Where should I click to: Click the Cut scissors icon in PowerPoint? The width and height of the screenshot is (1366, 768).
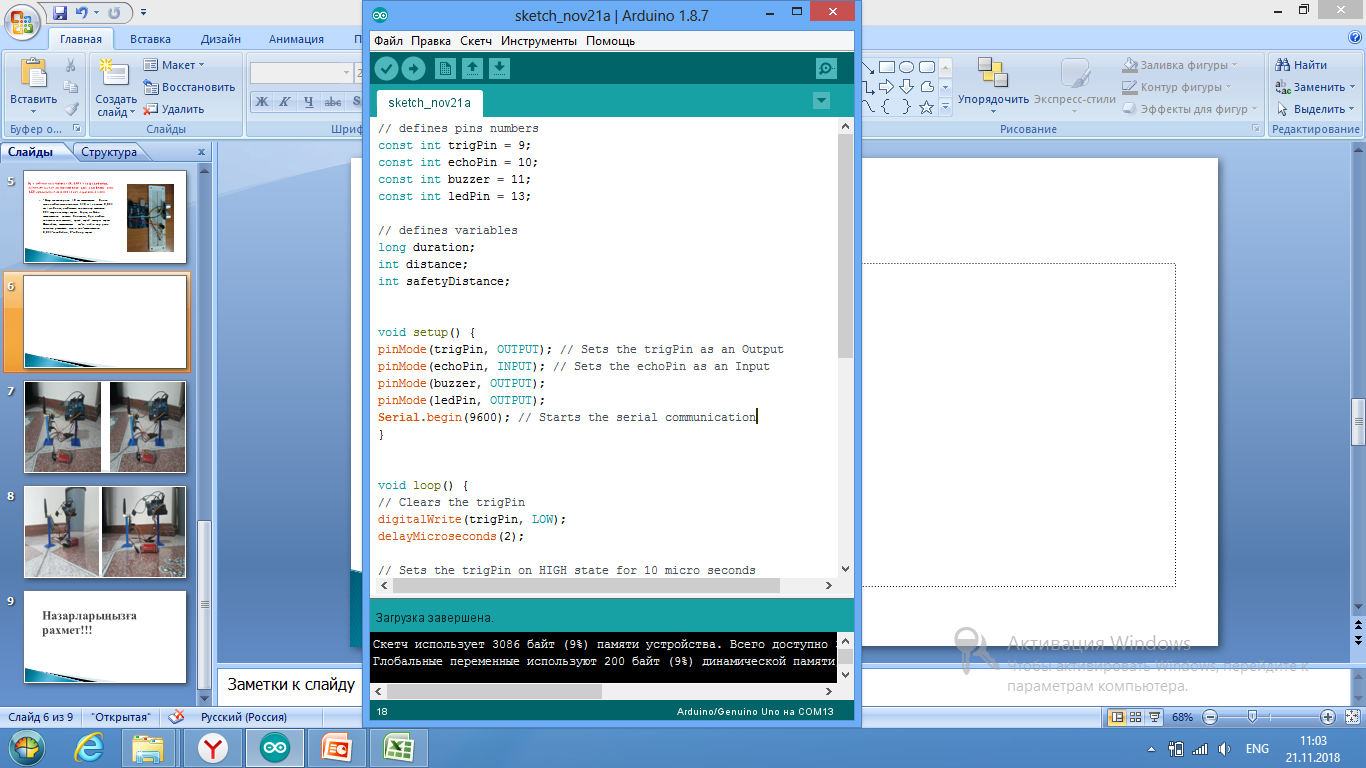click(x=71, y=65)
